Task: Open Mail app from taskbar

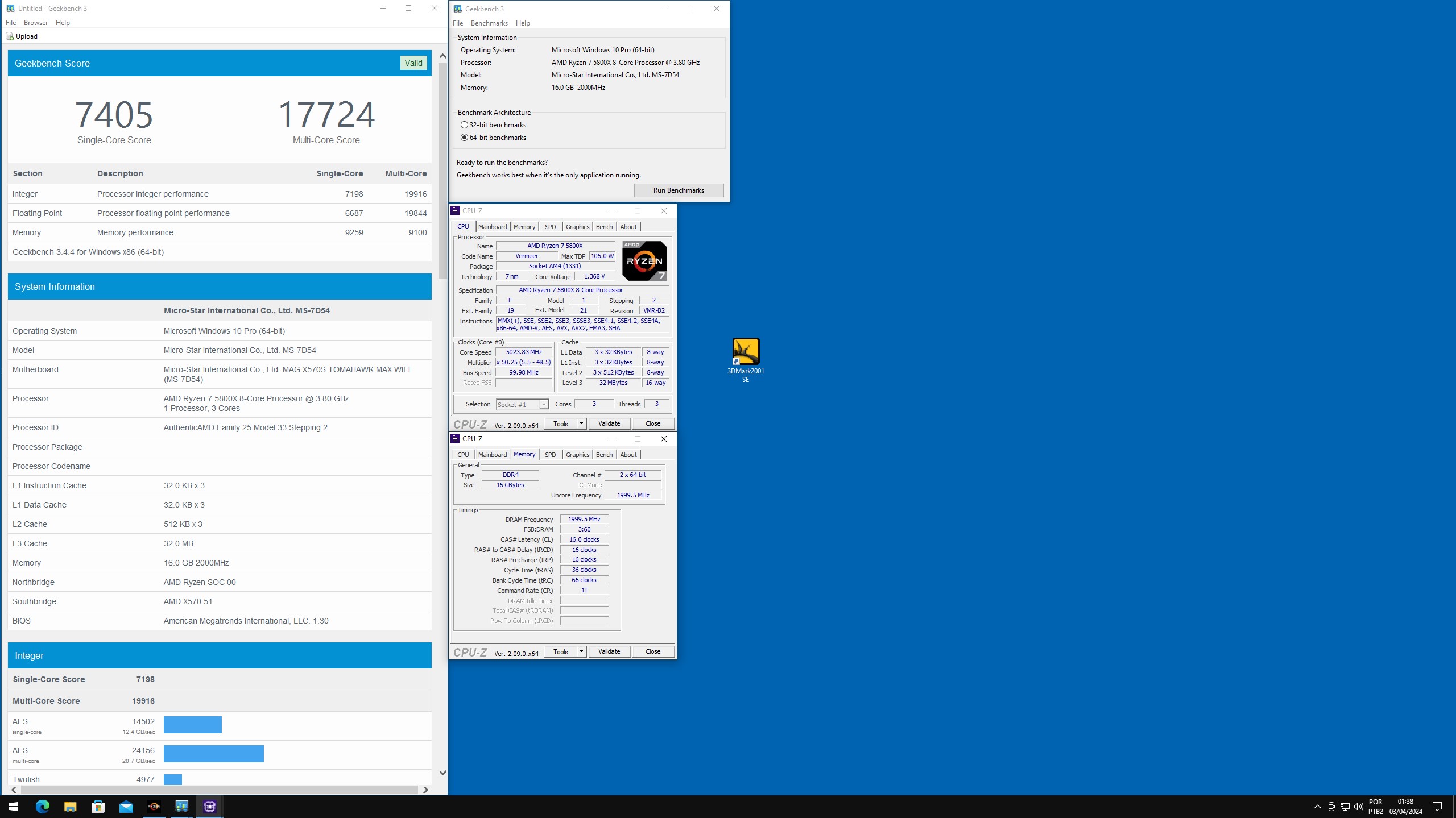Action: coord(126,807)
